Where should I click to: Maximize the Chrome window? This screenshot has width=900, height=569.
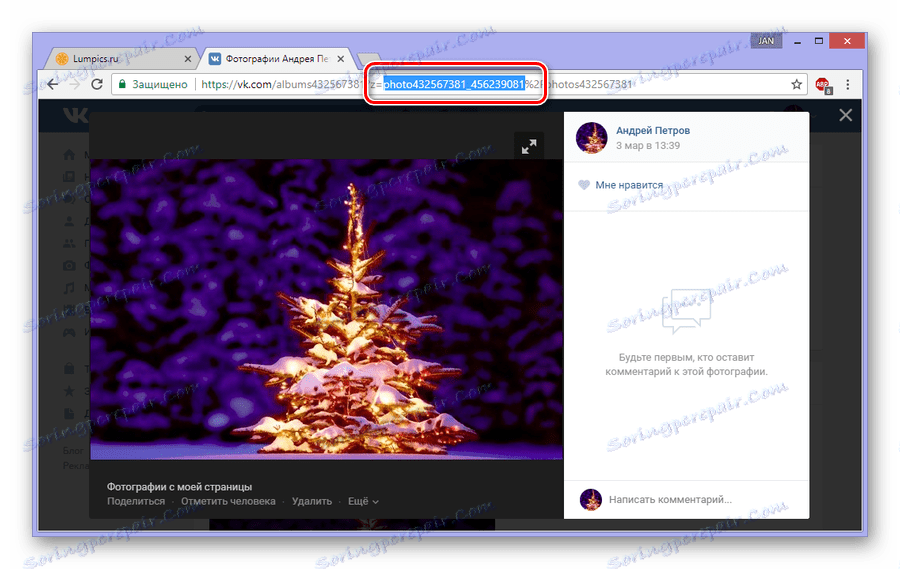pos(819,41)
